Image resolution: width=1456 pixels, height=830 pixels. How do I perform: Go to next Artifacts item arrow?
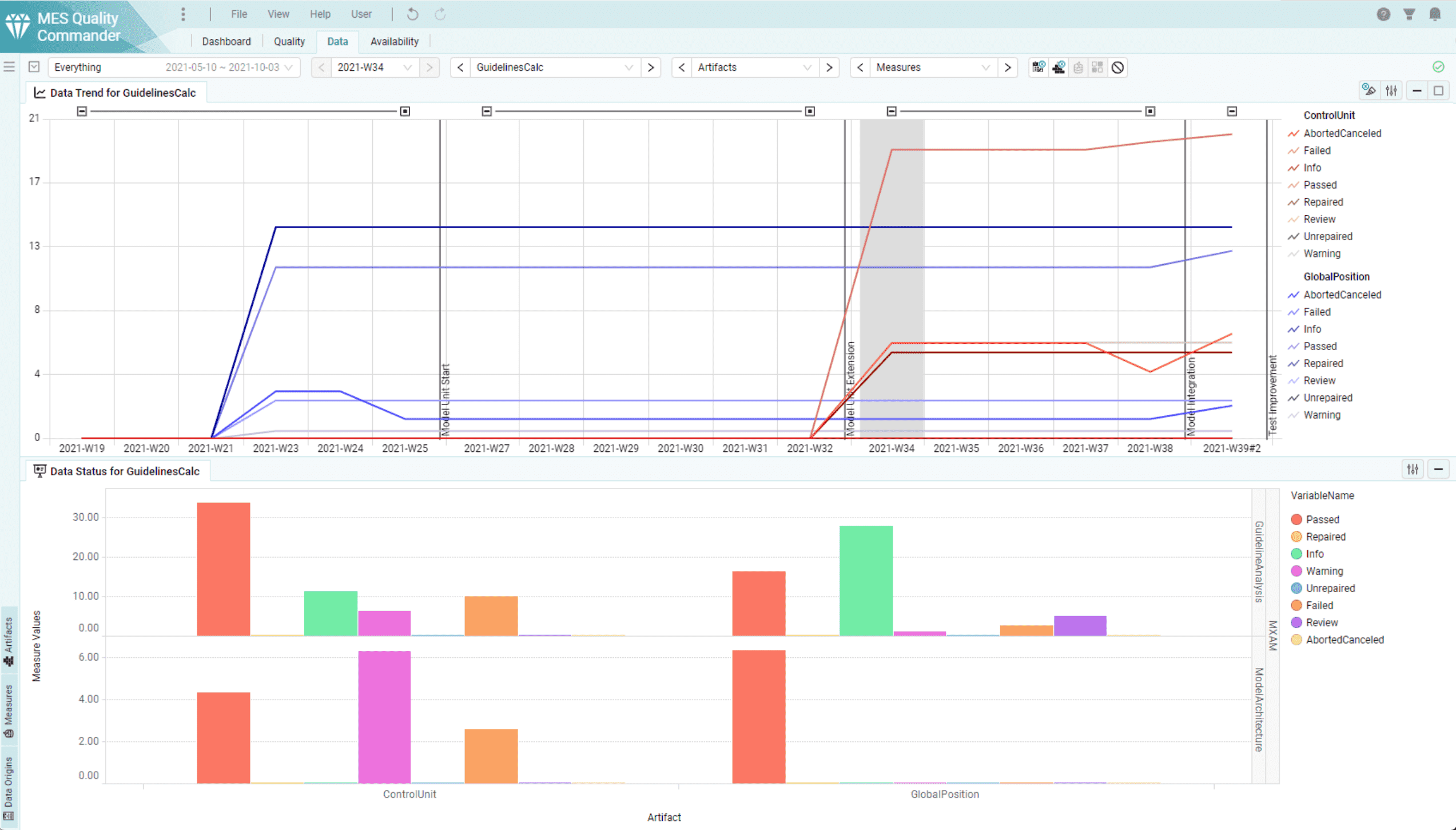[x=829, y=67]
